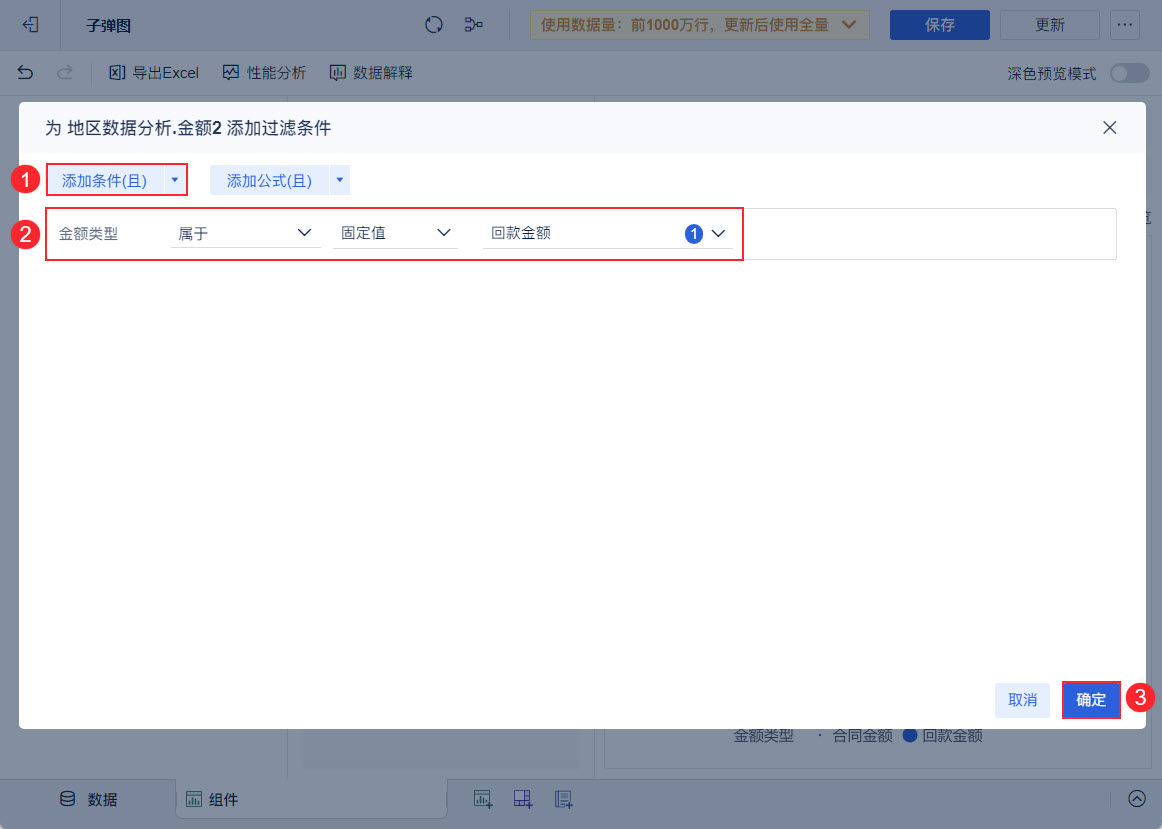Screen dimensions: 1162x829
Task: Click the collapse-up circle icon bottom right
Action: (x=1137, y=799)
